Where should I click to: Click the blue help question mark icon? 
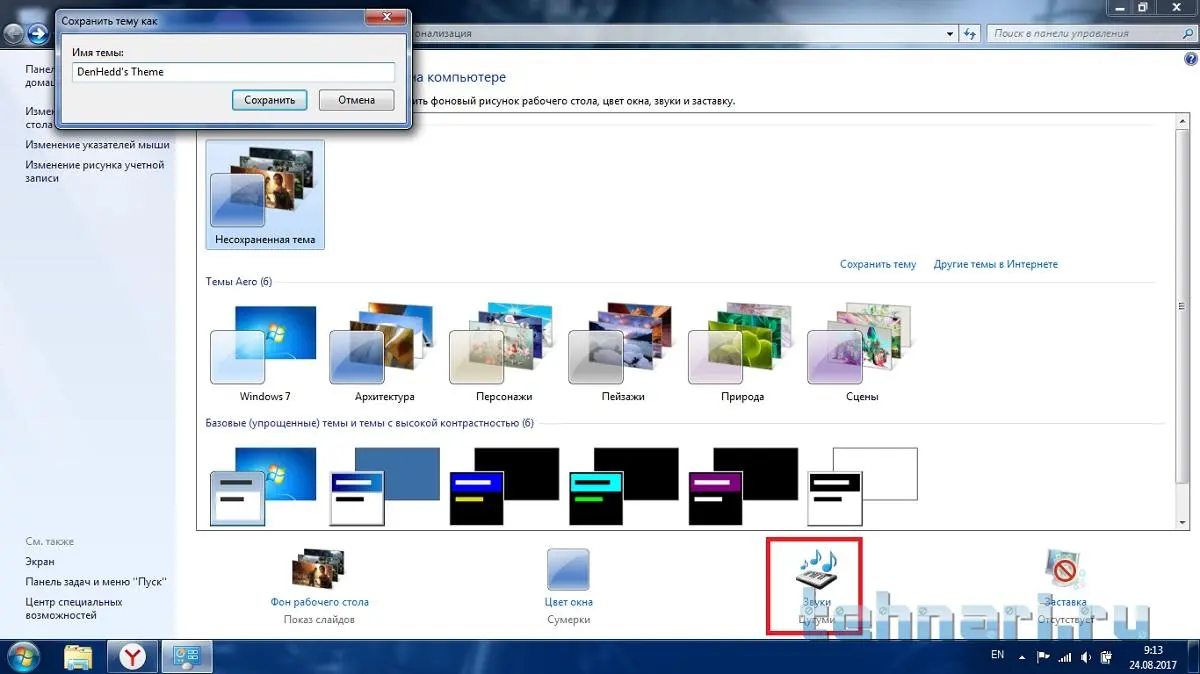[1190, 60]
